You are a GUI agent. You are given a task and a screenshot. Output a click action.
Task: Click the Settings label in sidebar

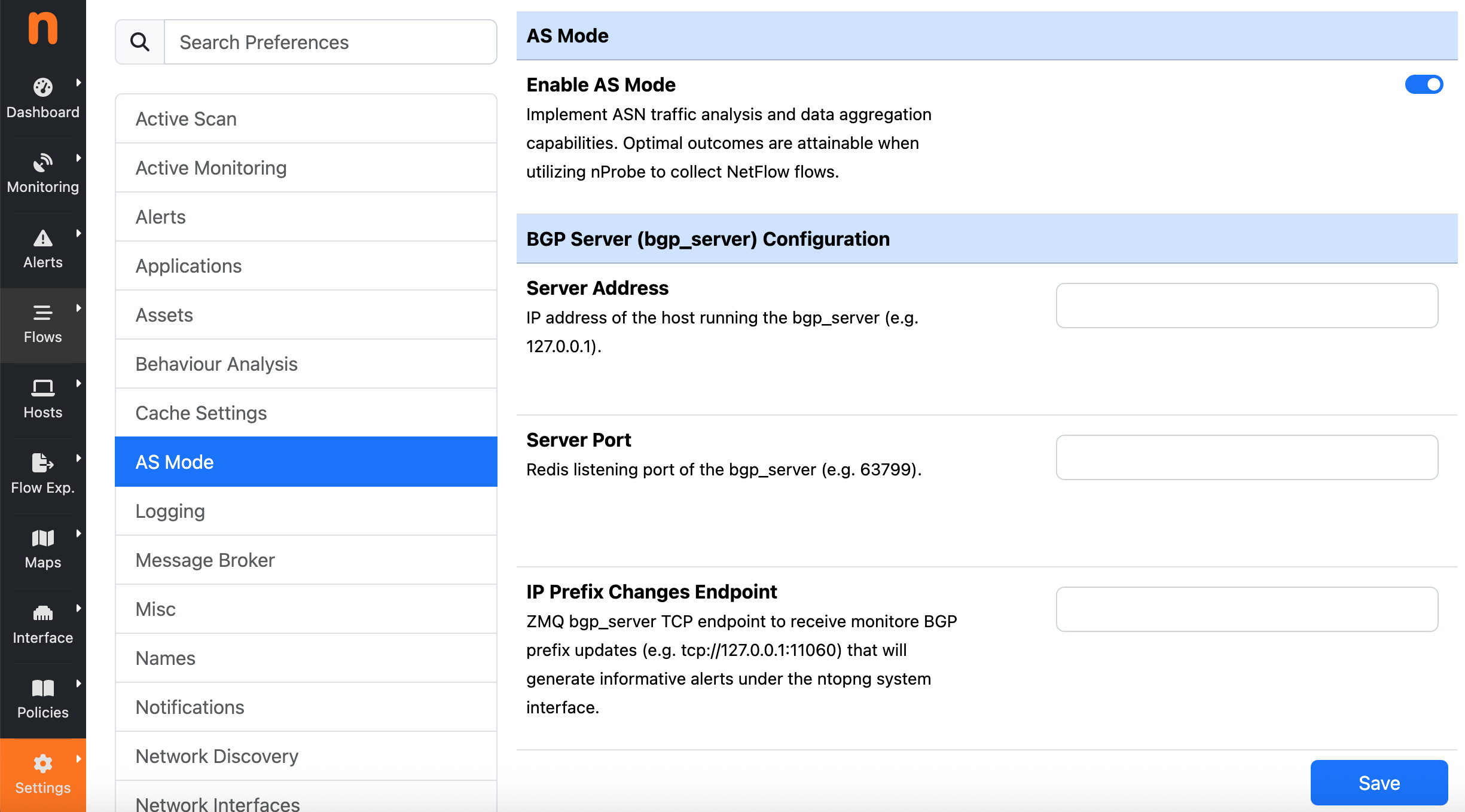tap(42, 787)
